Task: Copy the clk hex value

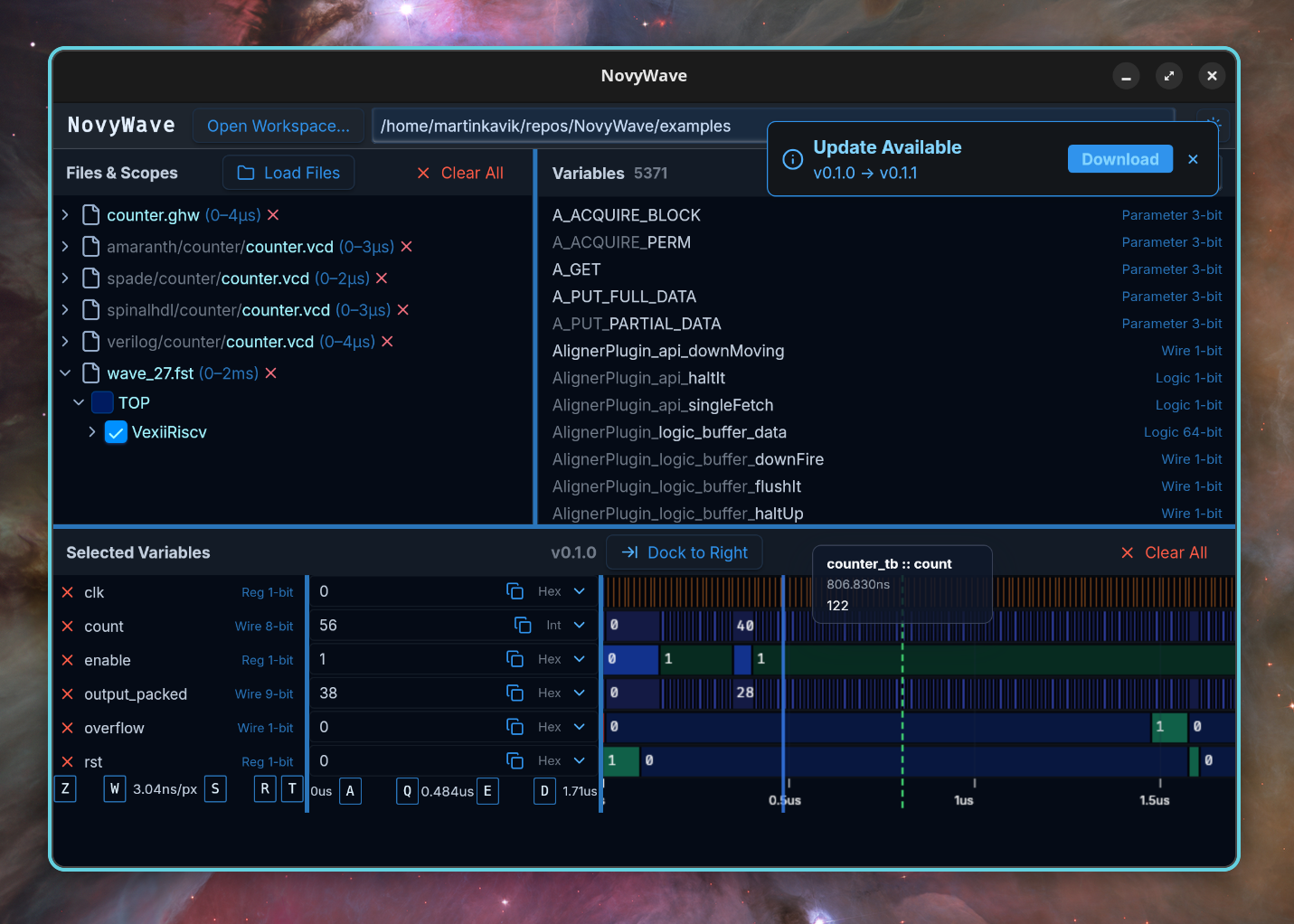Action: tap(515, 590)
